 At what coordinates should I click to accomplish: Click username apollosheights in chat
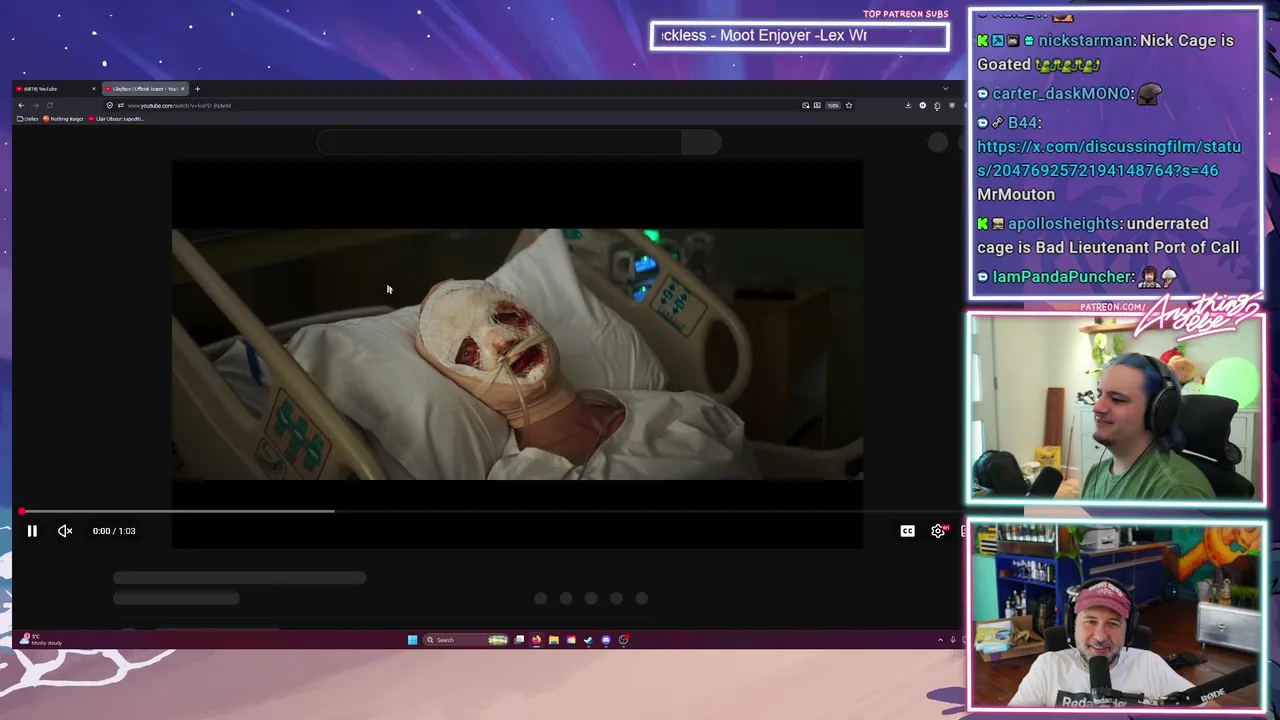pos(1063,223)
